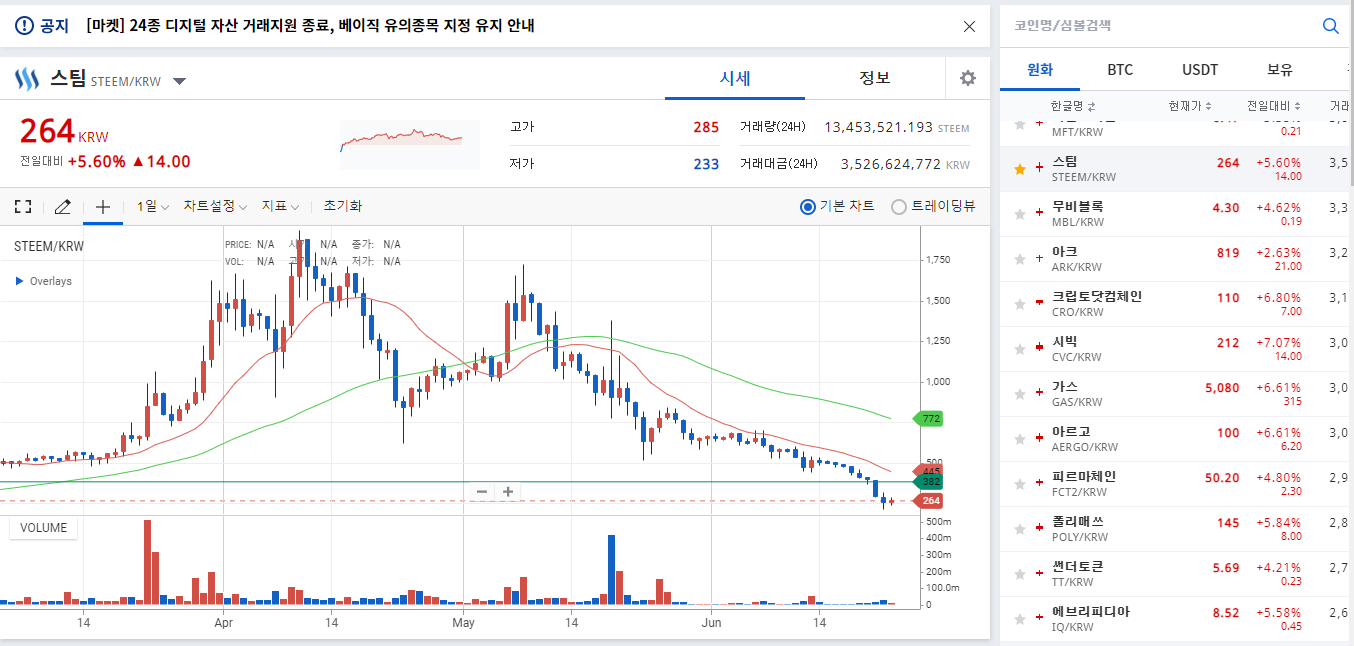Viewport: 1354px width, 646px height.
Task: Open the STEEM/KRW market dropdown arrow
Action: pyautogui.click(x=180, y=81)
